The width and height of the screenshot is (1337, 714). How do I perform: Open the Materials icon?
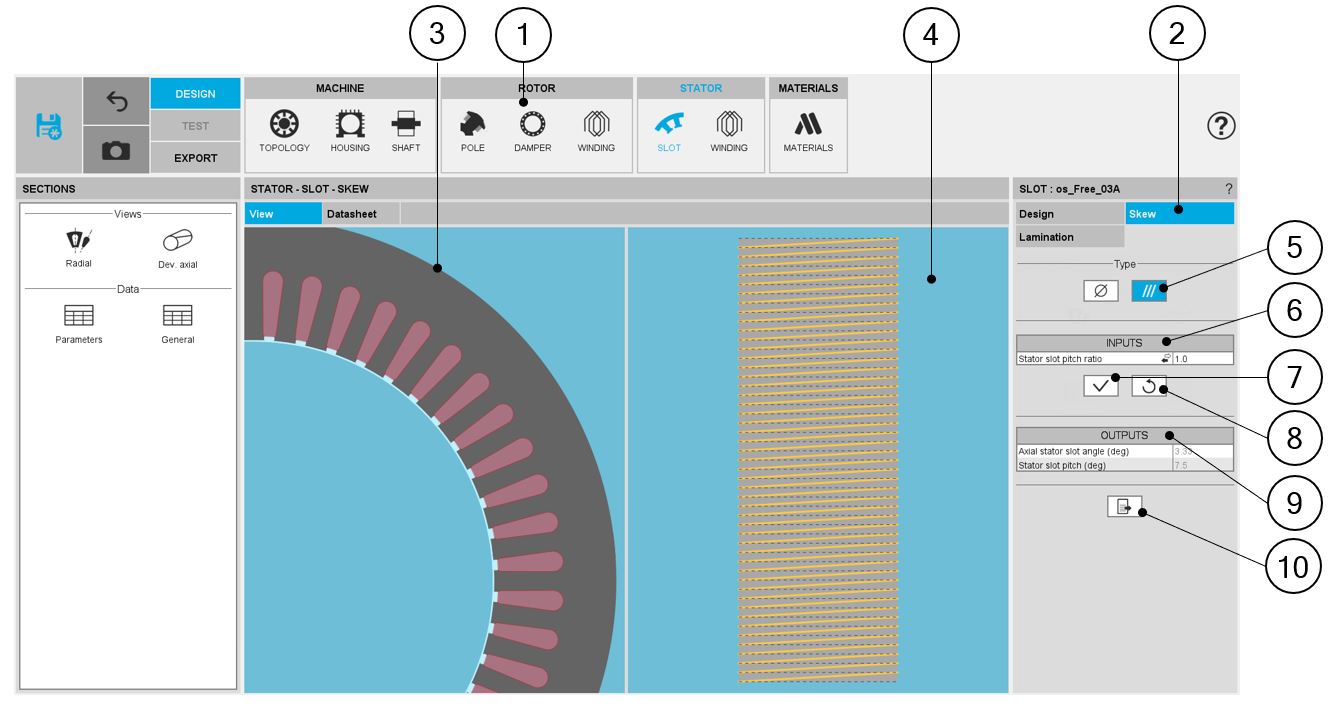(x=808, y=130)
